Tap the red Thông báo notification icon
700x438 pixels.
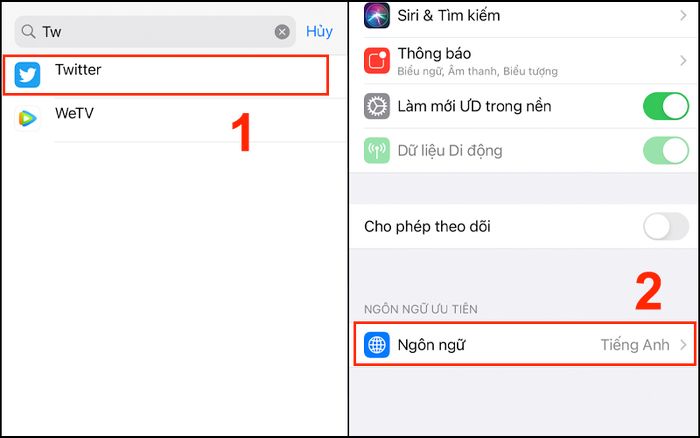(377, 61)
